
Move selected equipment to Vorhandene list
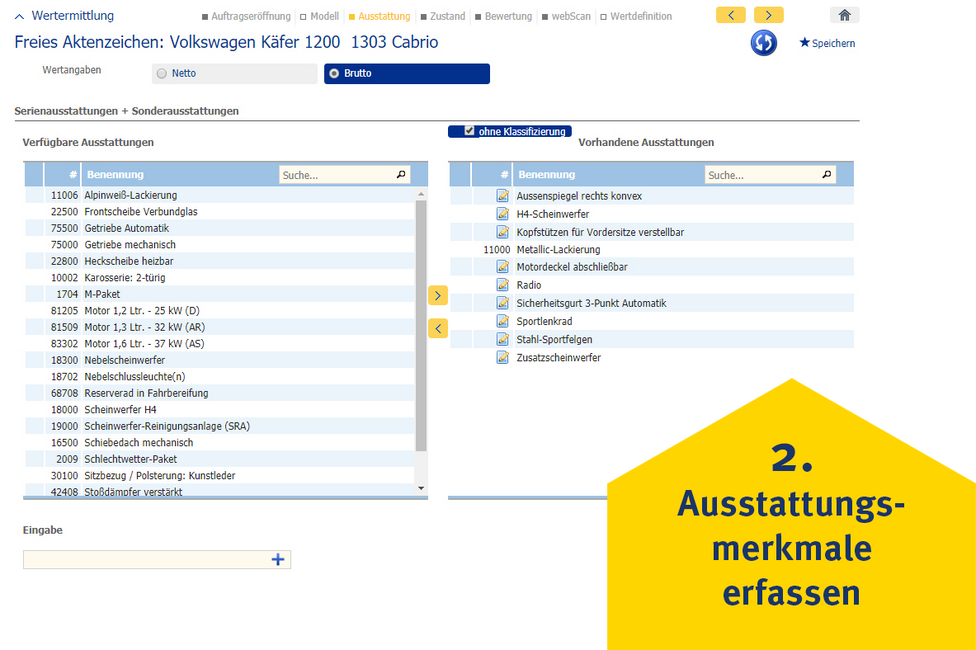[438, 295]
